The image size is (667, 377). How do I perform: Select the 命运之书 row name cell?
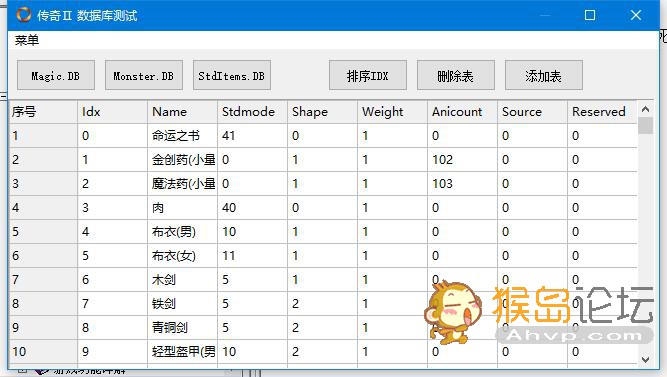[182, 136]
